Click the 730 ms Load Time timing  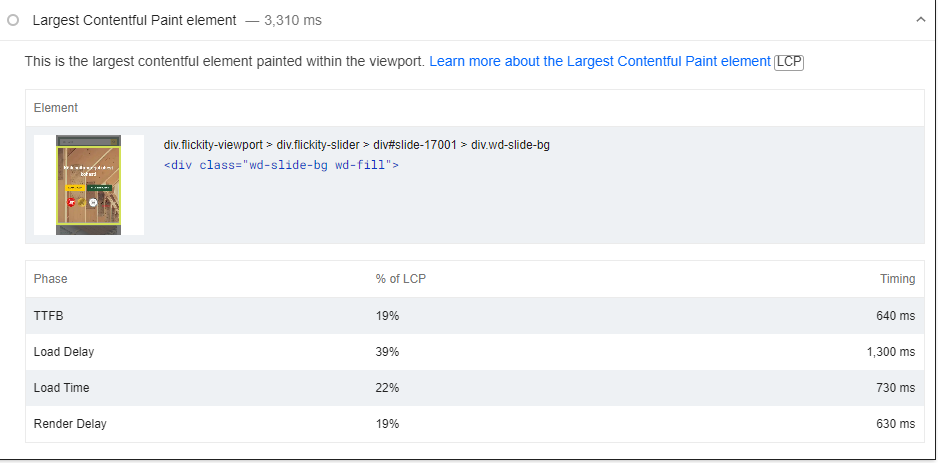click(x=896, y=388)
